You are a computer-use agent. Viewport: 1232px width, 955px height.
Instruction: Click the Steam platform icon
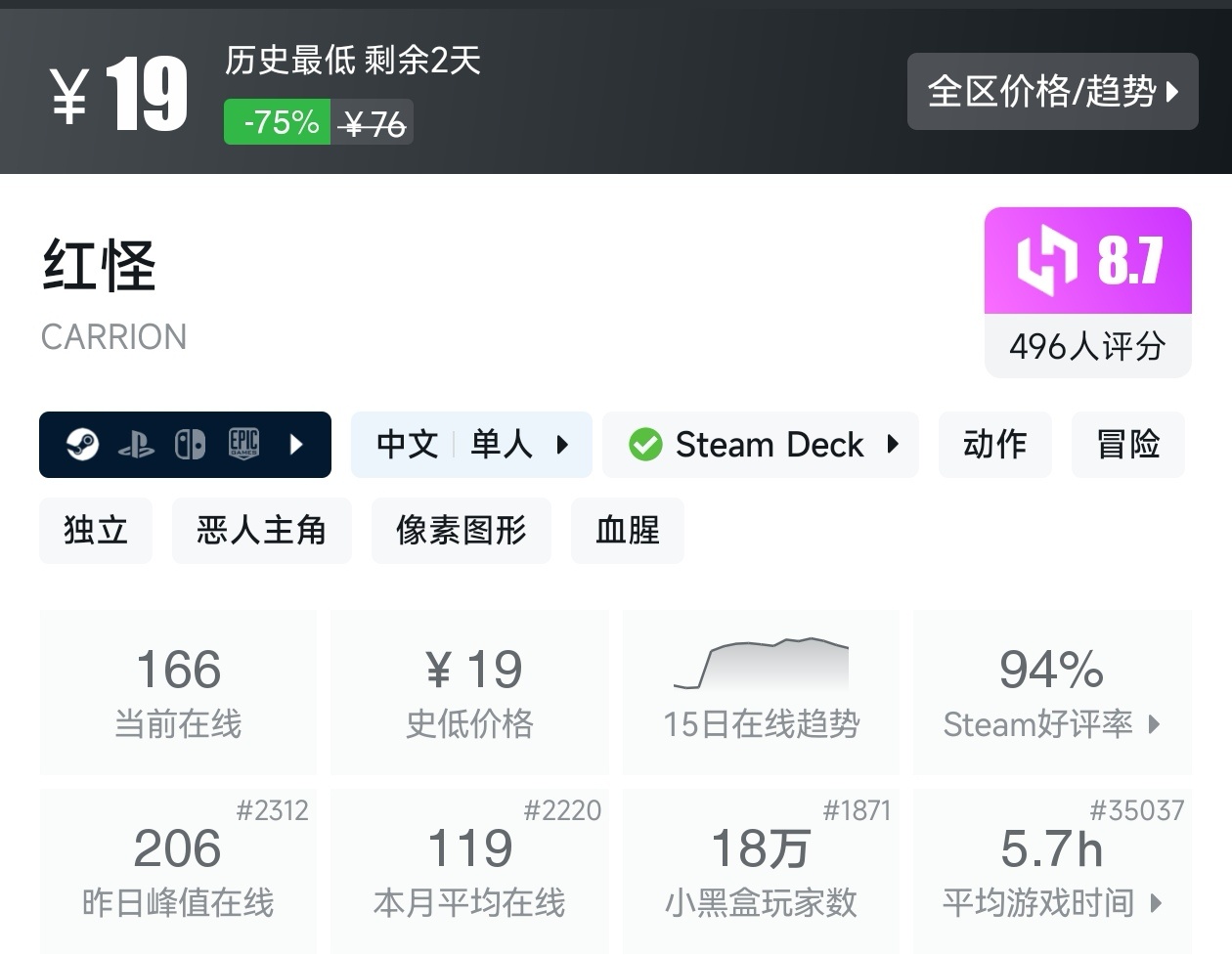point(82,445)
